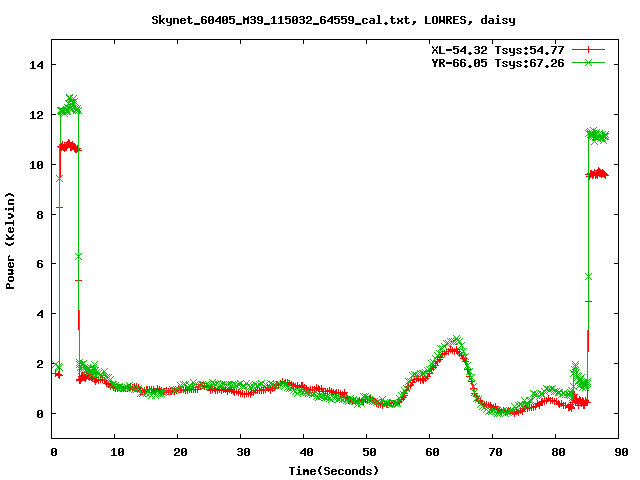Click the y-axis tick label 14
The image size is (640, 480).
click(36, 65)
